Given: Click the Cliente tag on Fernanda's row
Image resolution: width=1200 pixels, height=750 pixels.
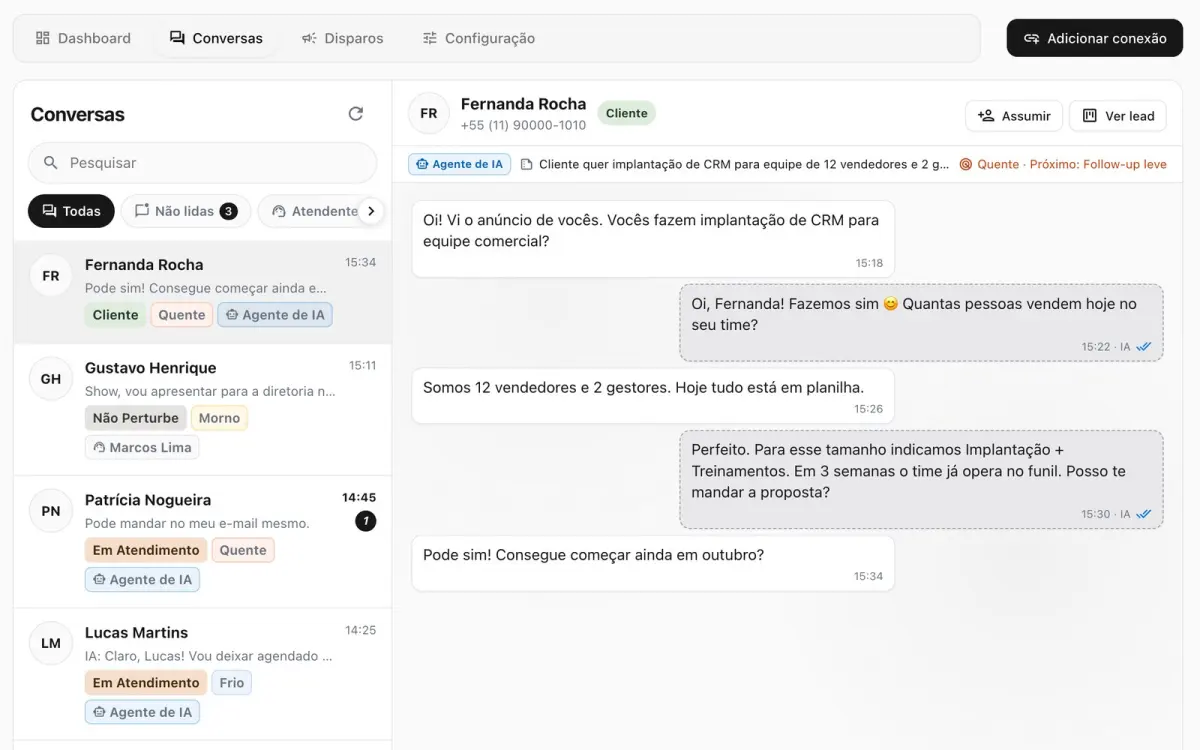Looking at the screenshot, I should tap(115, 315).
